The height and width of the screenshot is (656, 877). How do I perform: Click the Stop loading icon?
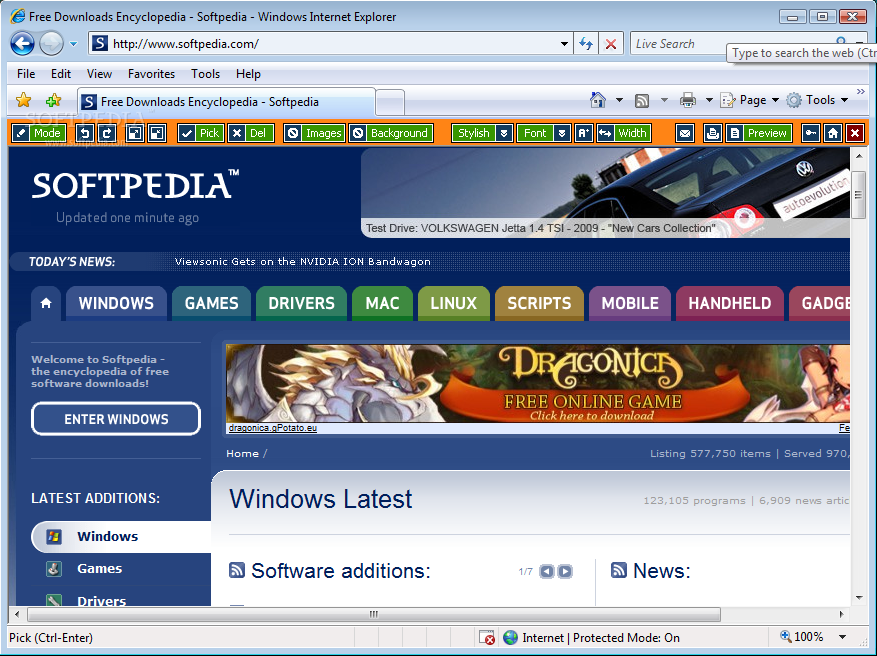click(x=611, y=44)
